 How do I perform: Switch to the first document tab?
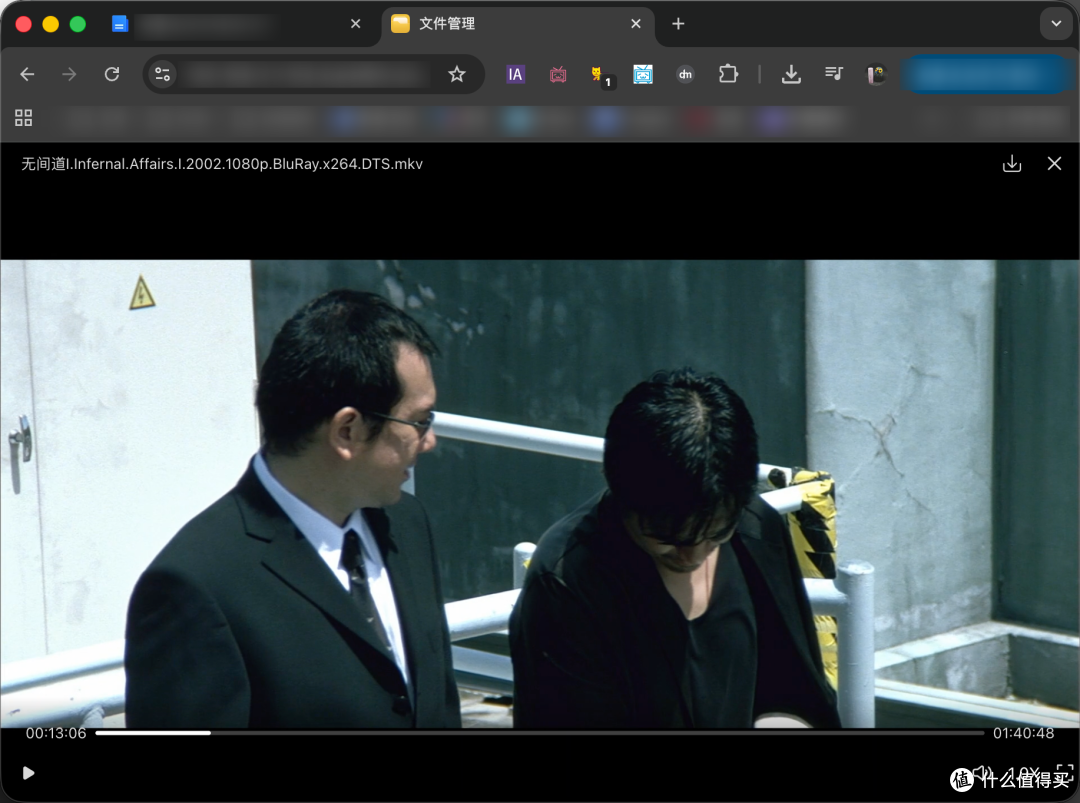click(x=236, y=24)
